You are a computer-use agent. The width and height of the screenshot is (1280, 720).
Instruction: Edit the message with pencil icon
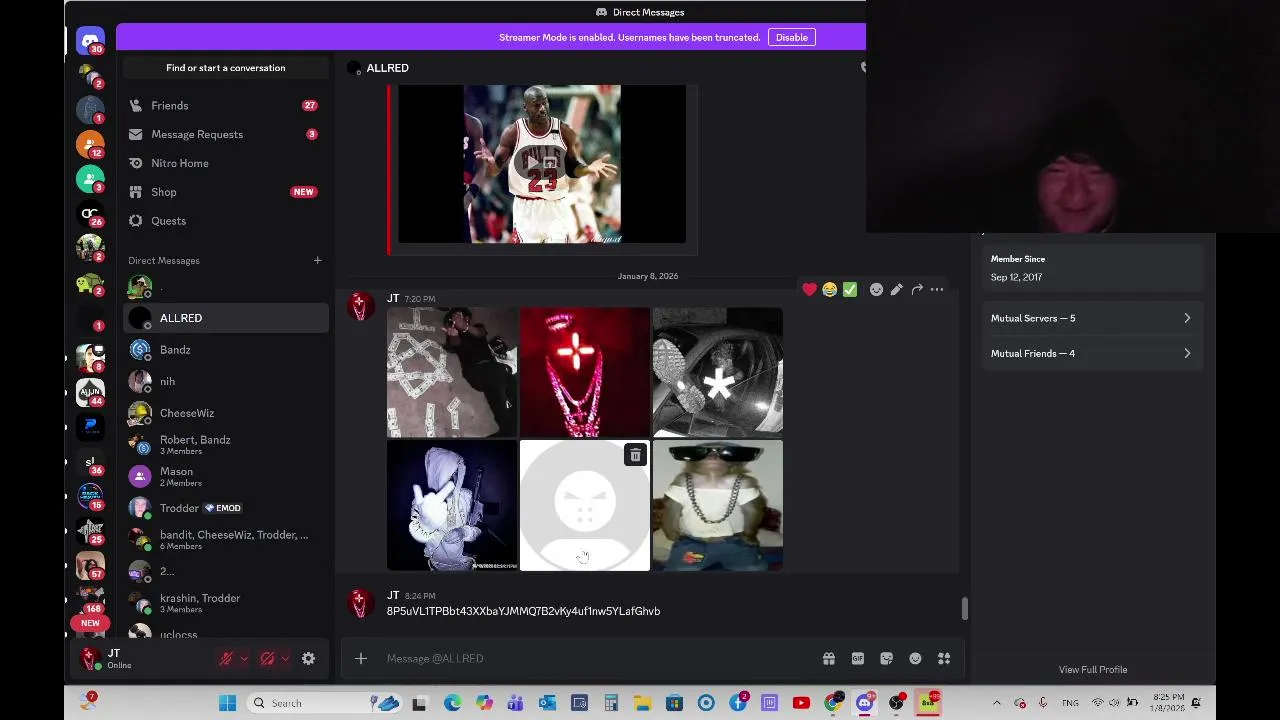click(x=896, y=290)
